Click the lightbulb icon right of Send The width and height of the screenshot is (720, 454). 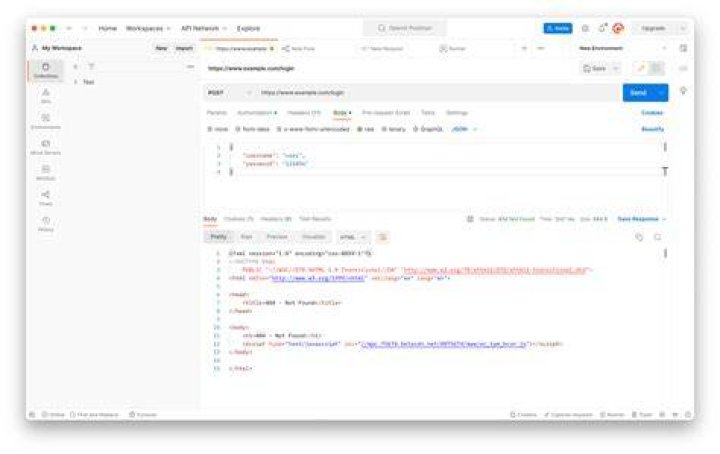coord(683,91)
